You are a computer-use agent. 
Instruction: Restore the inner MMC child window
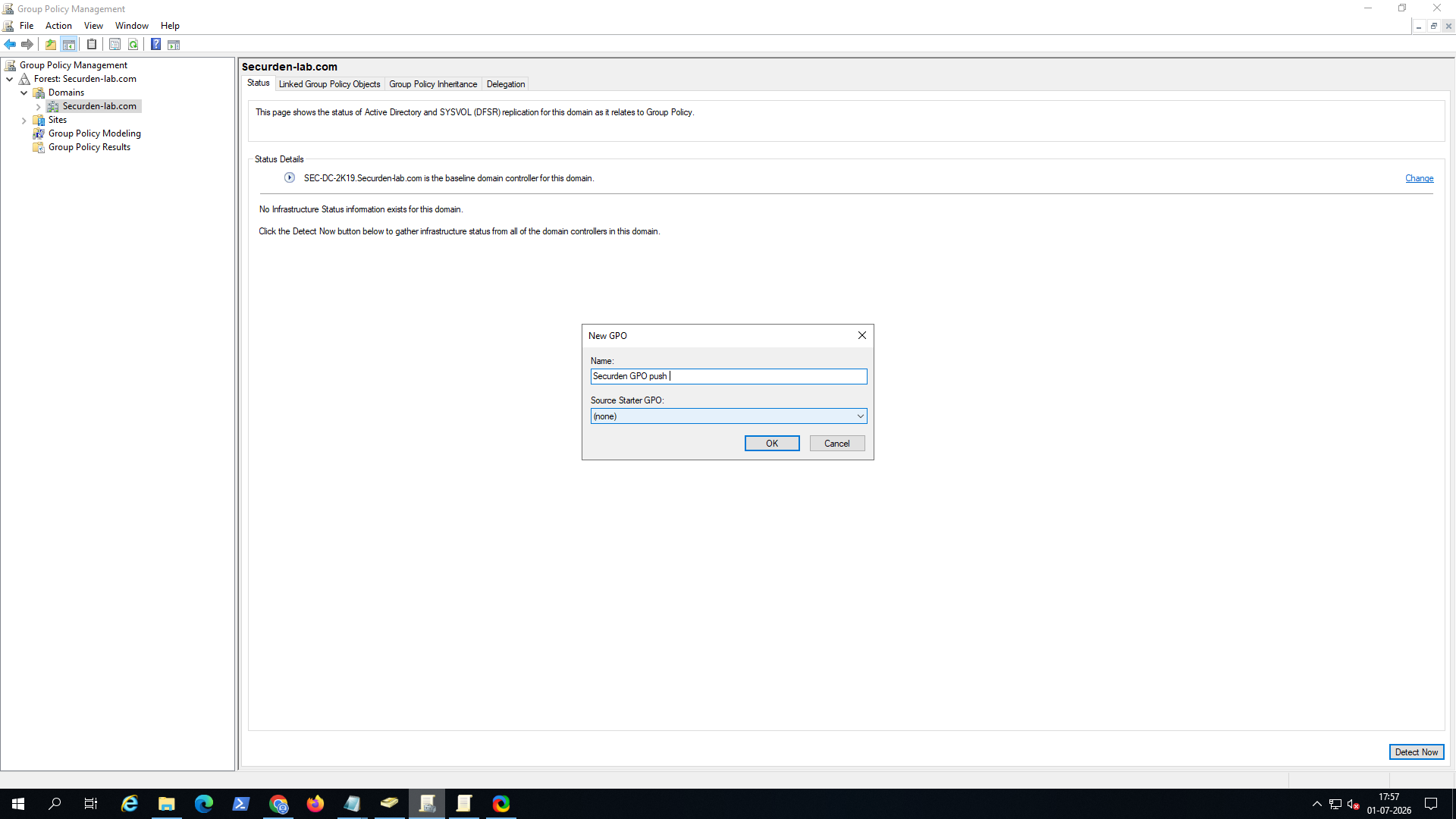(1433, 26)
